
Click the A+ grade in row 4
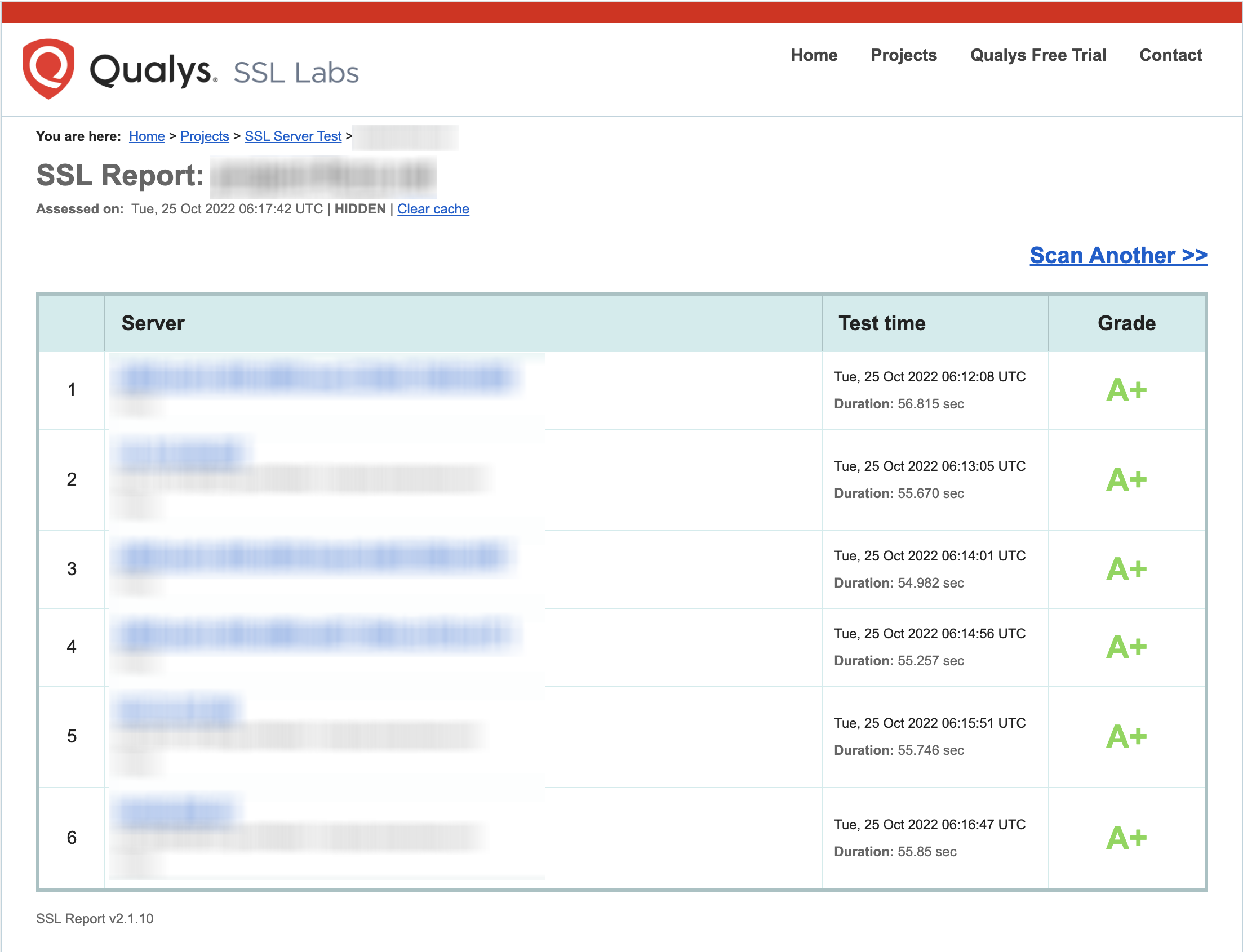tap(1126, 647)
